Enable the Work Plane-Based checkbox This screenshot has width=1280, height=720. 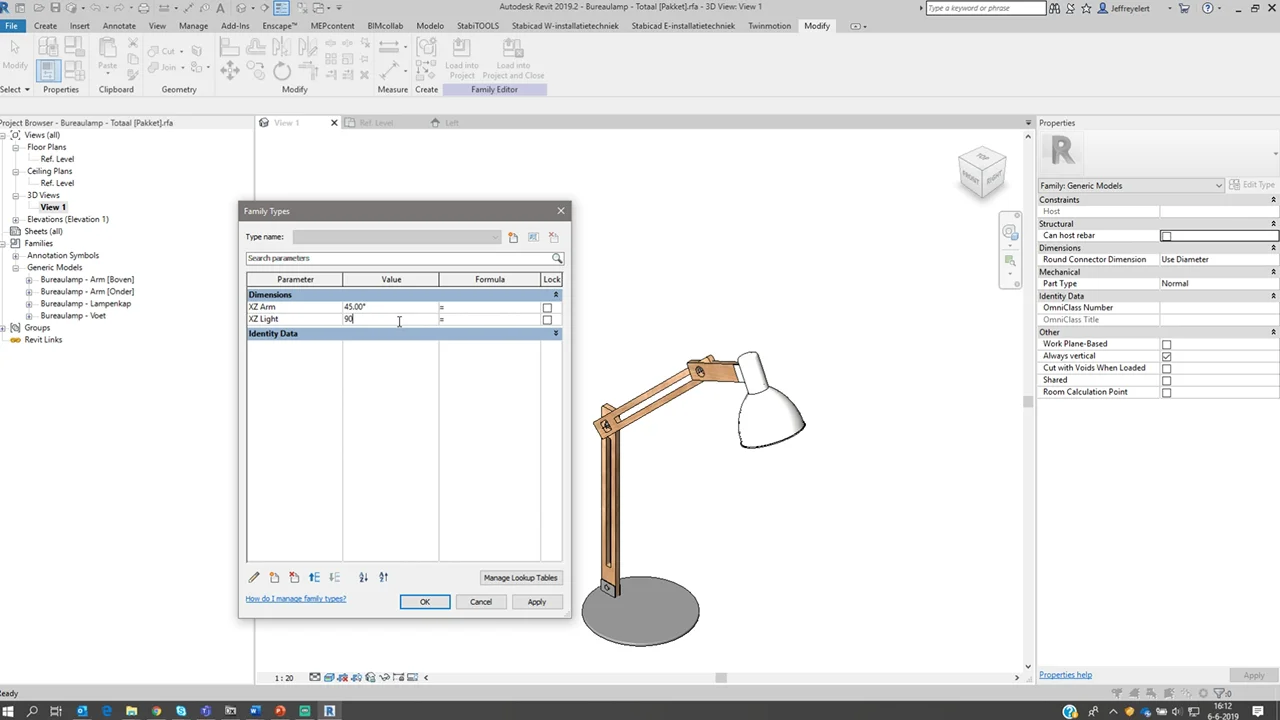click(x=1166, y=344)
